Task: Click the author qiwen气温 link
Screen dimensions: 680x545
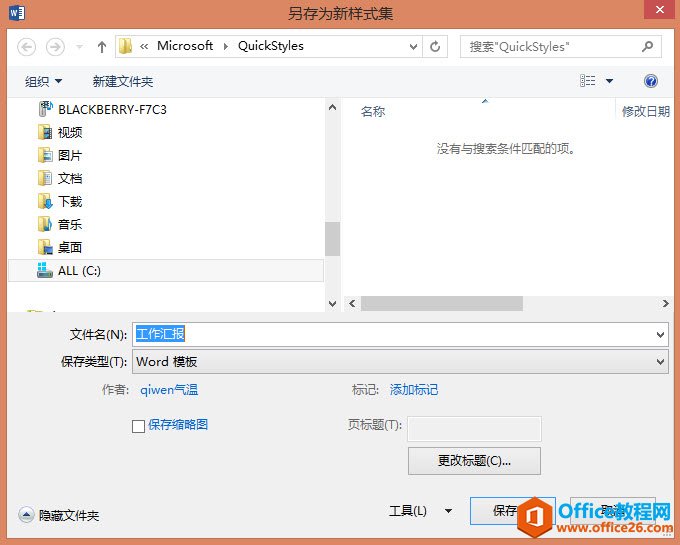Action: pyautogui.click(x=169, y=390)
